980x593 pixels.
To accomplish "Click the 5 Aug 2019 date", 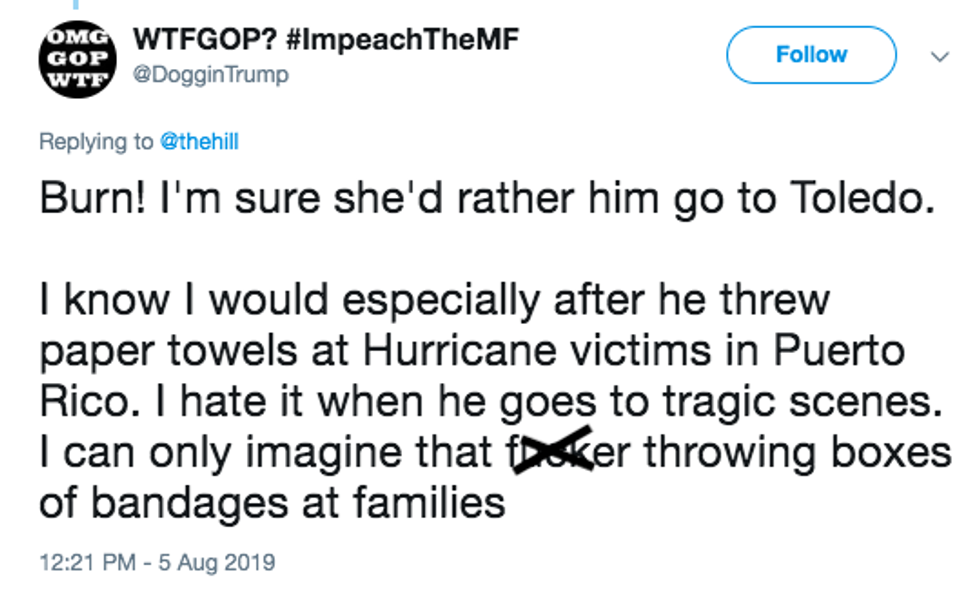I will [x=217, y=562].
